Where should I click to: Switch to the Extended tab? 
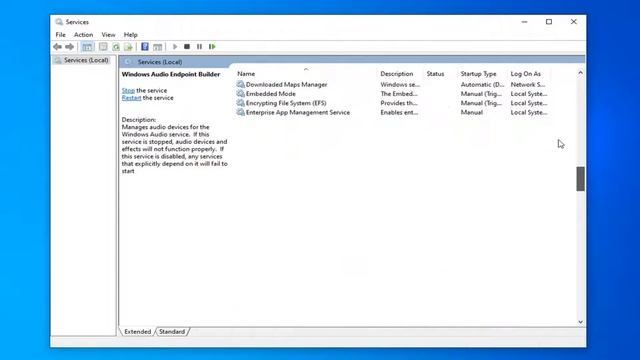tap(138, 332)
